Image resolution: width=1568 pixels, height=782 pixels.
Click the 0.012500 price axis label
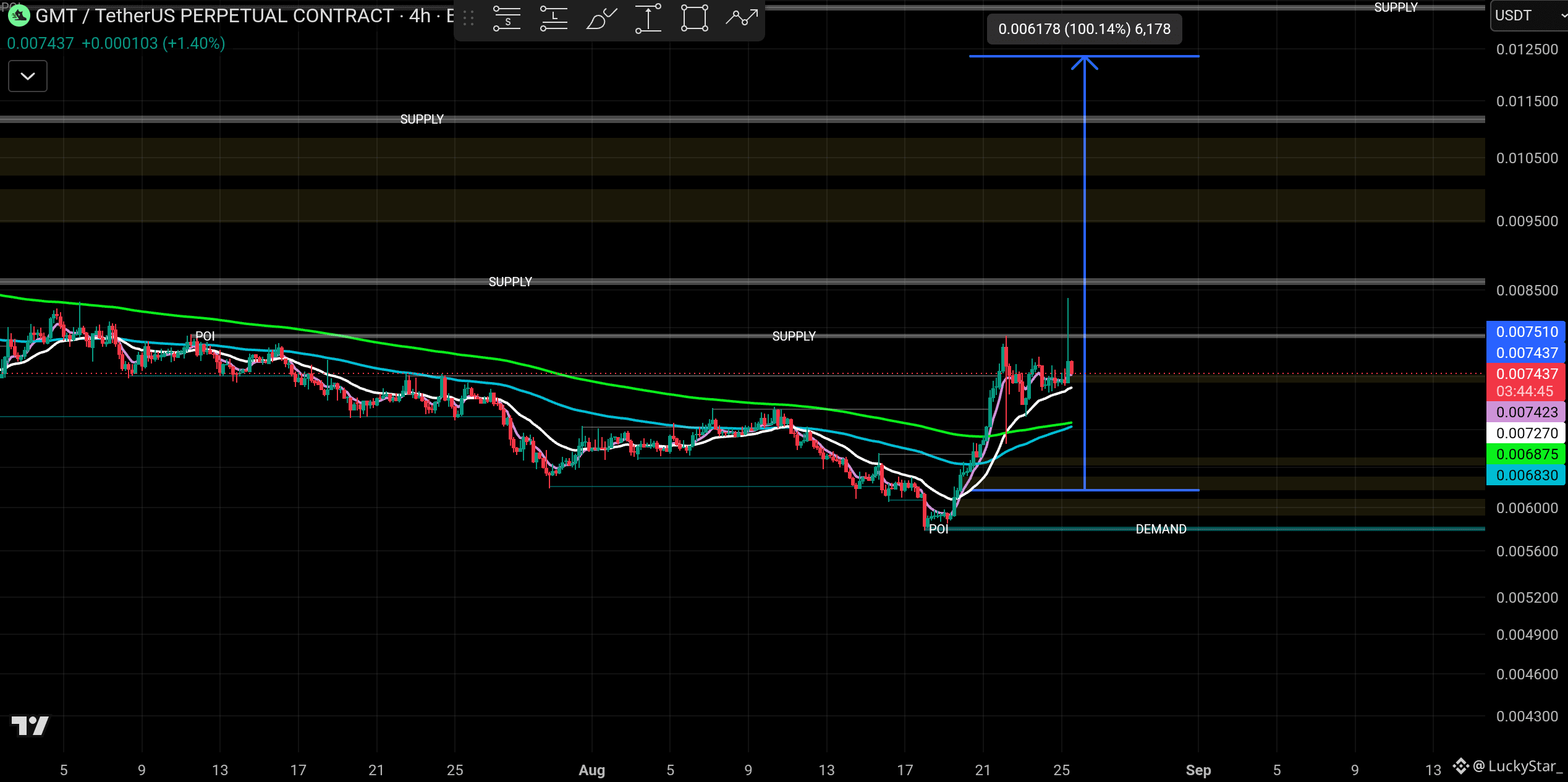[x=1527, y=49]
